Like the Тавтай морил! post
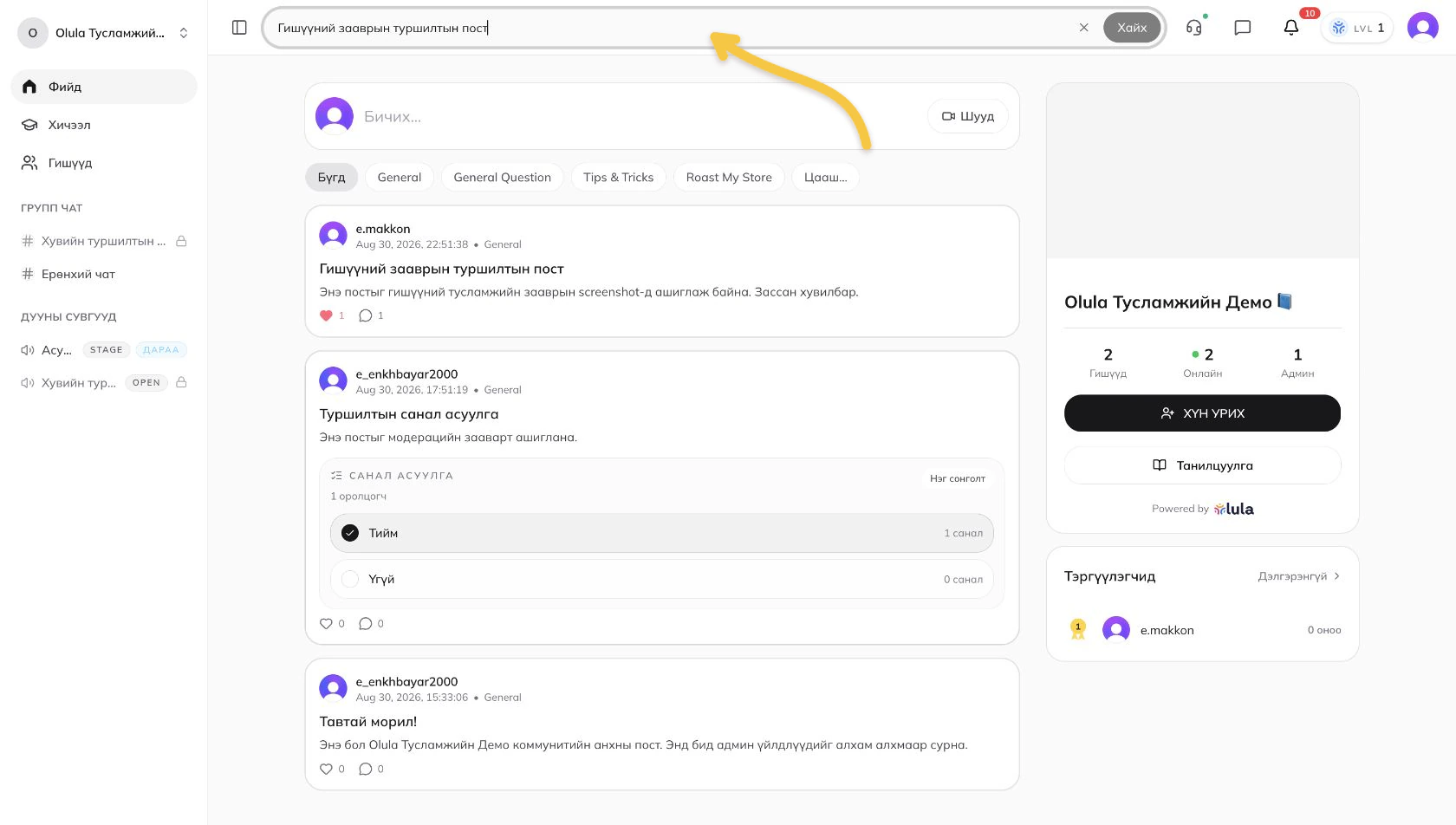 click(x=327, y=769)
